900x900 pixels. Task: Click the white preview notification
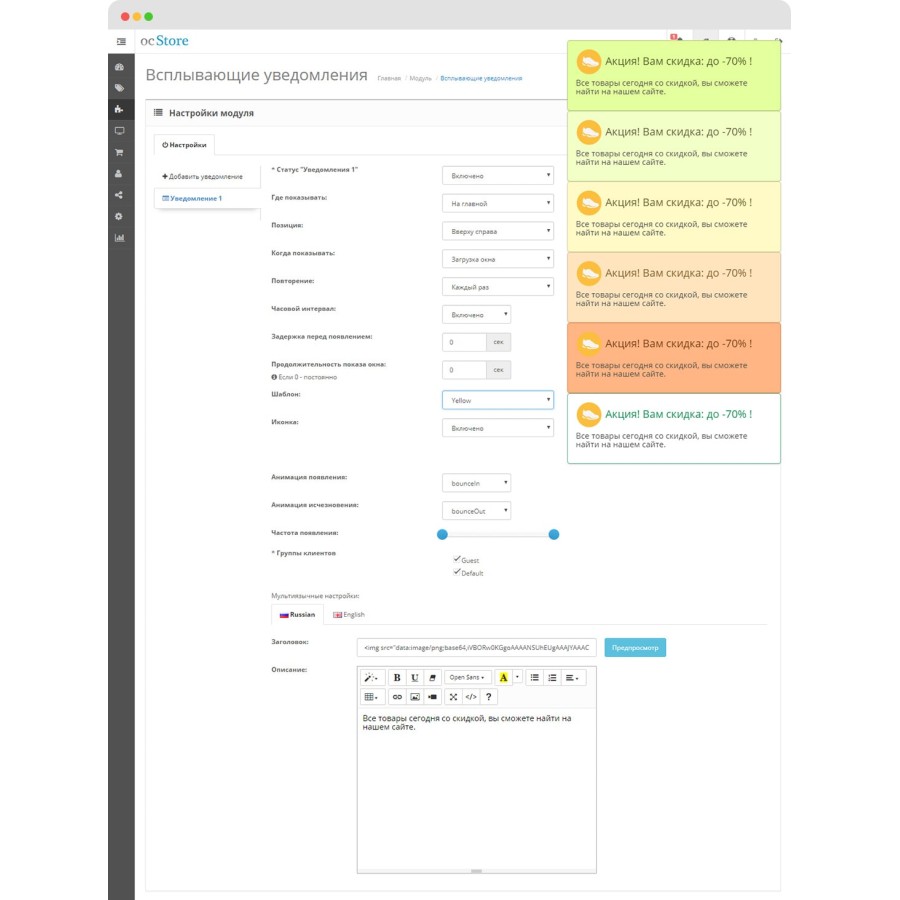tap(674, 428)
